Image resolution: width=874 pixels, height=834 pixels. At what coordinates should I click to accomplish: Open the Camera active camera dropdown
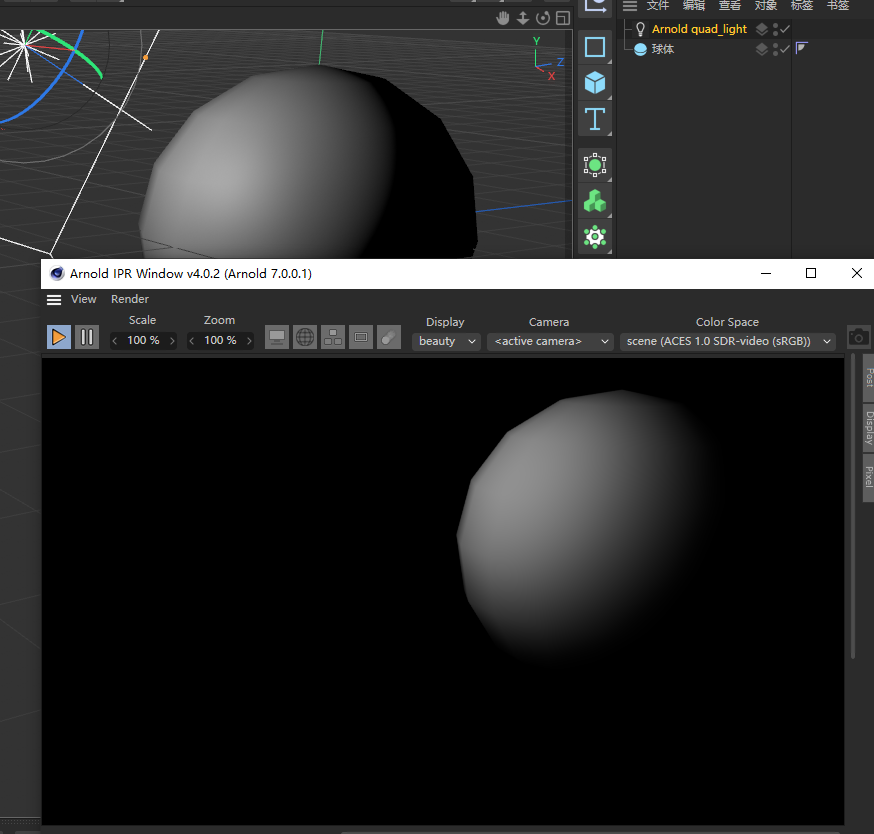[551, 341]
